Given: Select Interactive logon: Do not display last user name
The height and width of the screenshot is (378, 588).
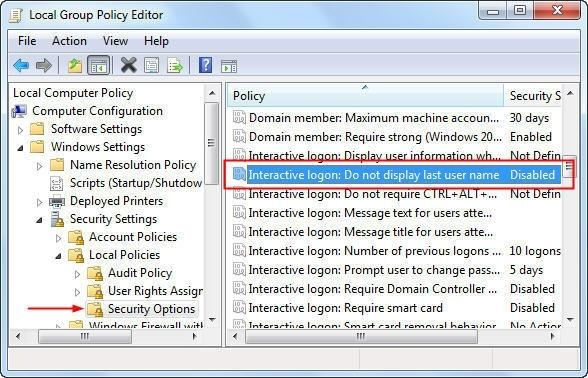Looking at the screenshot, I should (396, 175).
